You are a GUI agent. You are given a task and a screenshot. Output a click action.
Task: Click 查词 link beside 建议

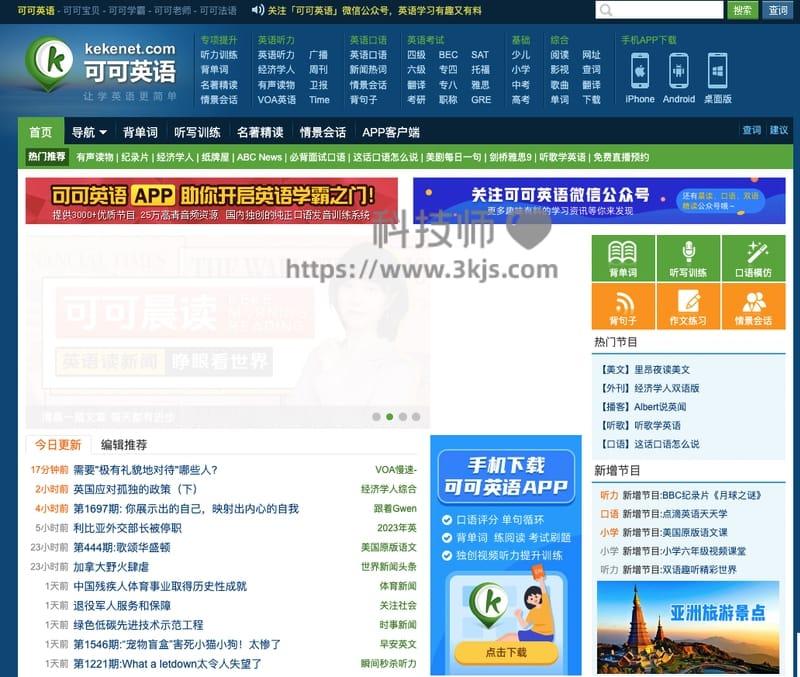(x=752, y=130)
